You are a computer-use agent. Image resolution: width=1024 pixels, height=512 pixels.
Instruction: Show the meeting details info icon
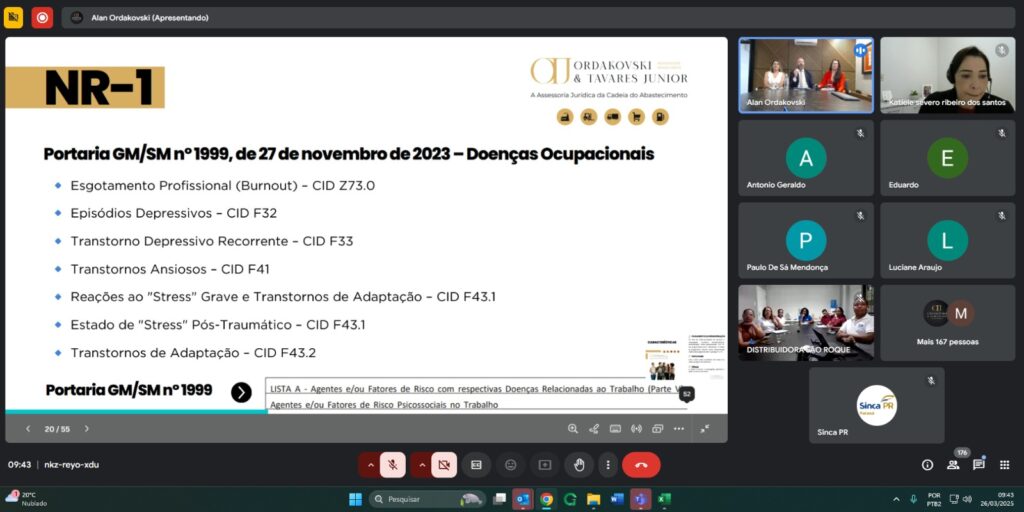pos(927,465)
